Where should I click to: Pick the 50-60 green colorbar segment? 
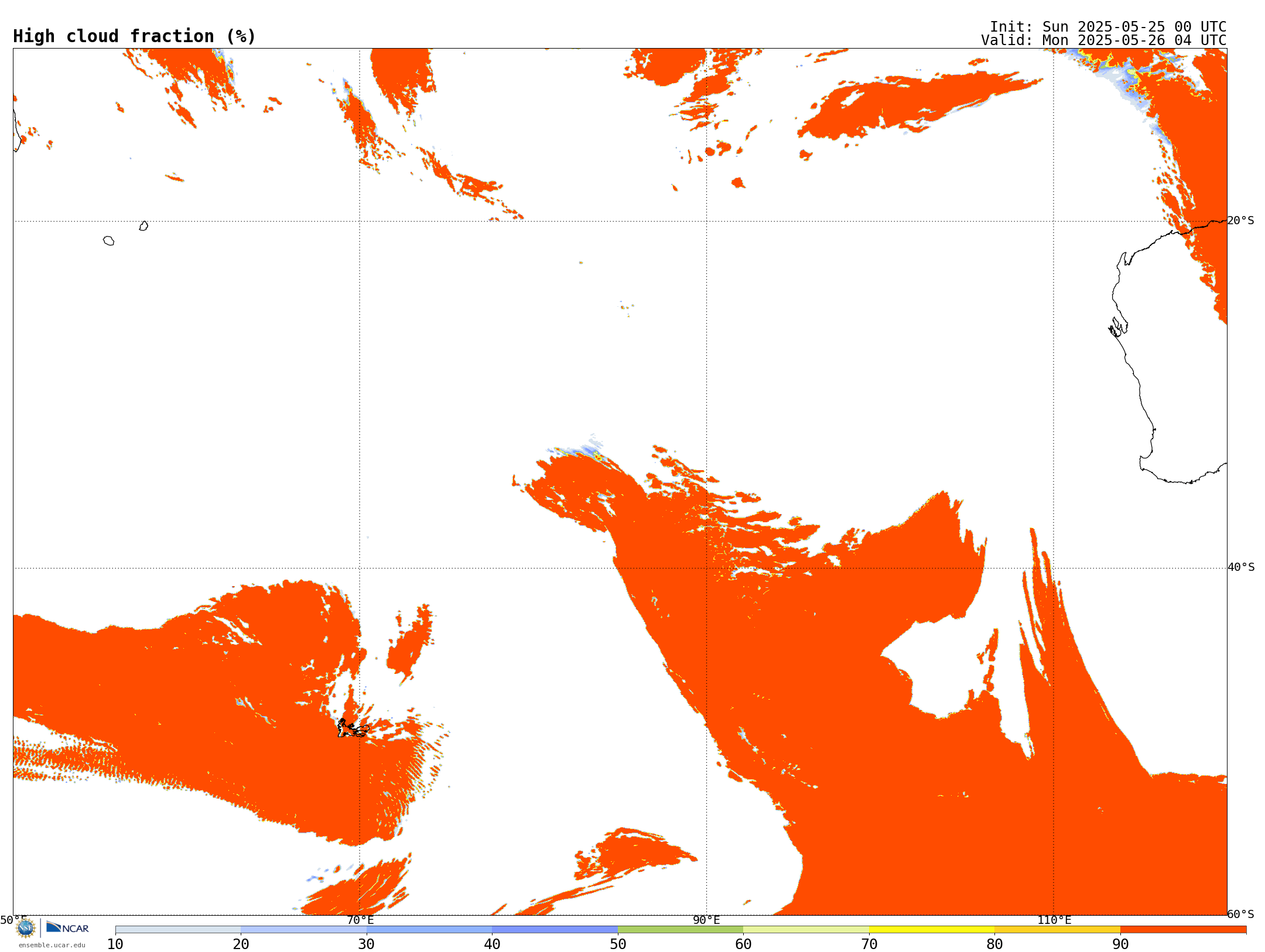click(x=681, y=930)
